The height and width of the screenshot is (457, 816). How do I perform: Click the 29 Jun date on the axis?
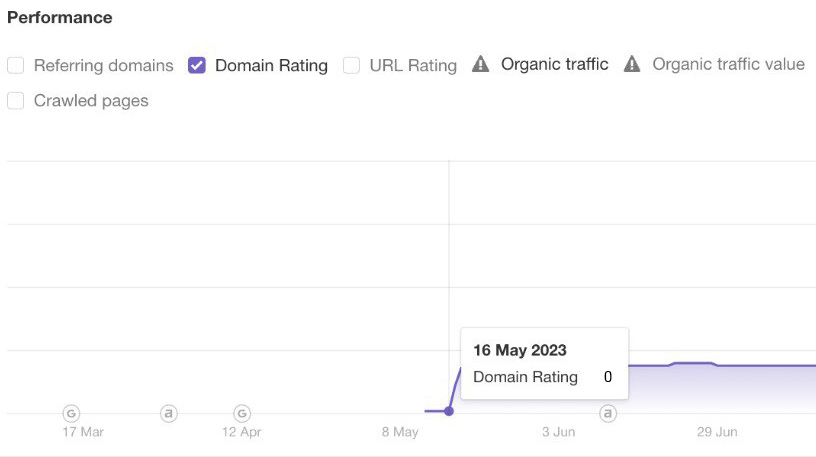(x=717, y=432)
